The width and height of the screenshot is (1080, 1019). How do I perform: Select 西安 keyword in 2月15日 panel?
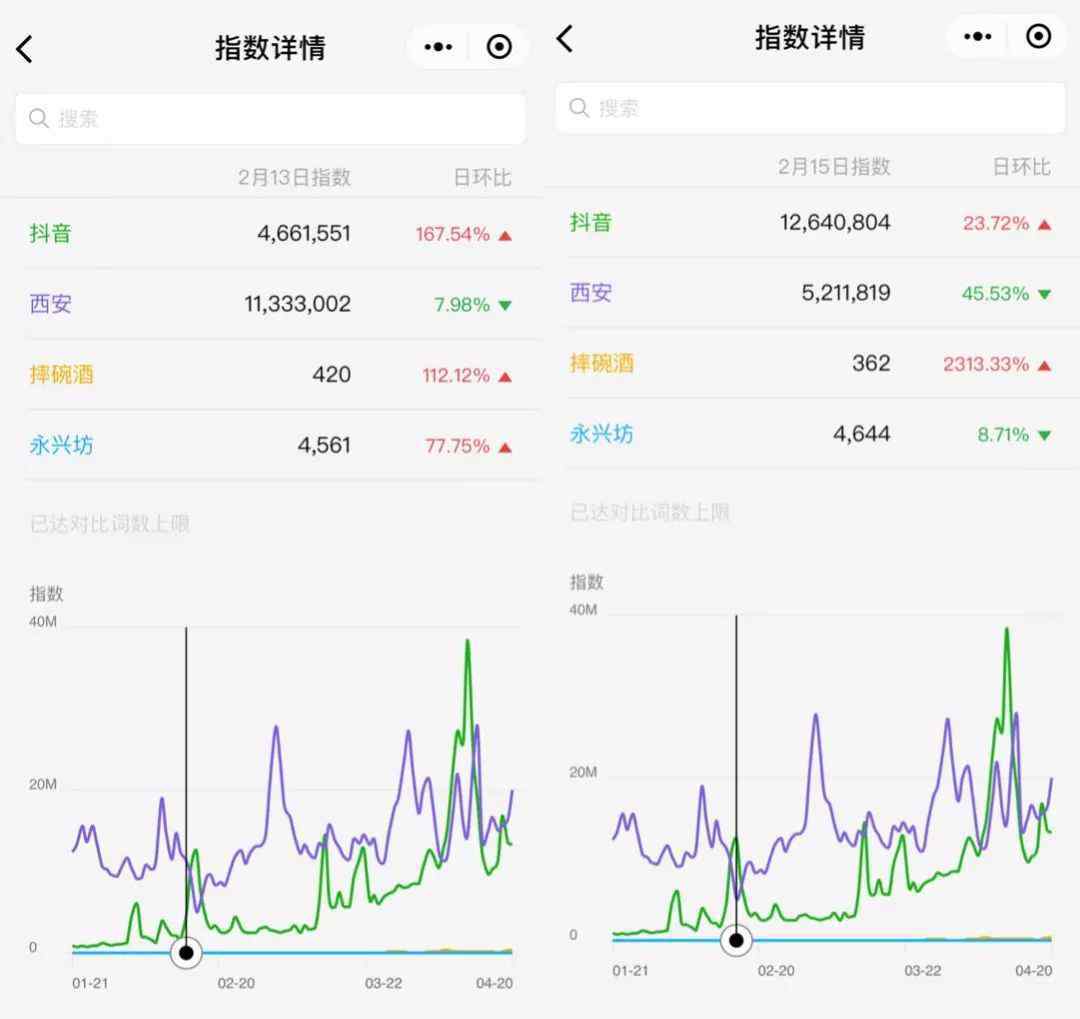coord(591,293)
